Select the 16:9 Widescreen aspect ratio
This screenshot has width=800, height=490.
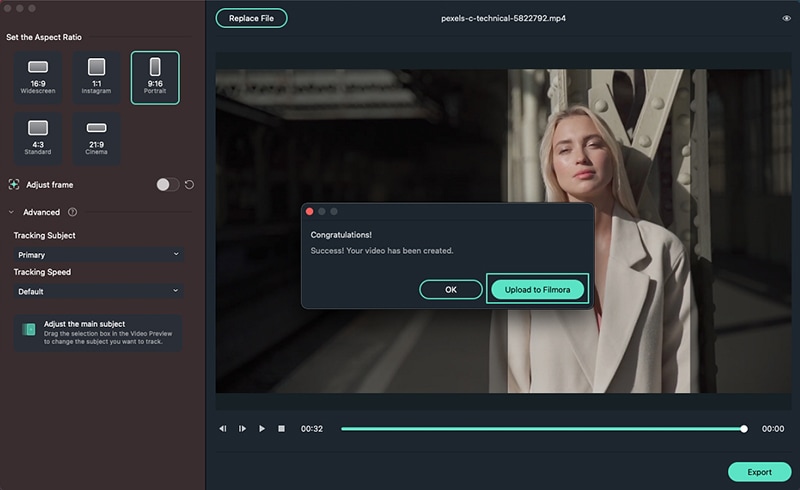pos(38,78)
